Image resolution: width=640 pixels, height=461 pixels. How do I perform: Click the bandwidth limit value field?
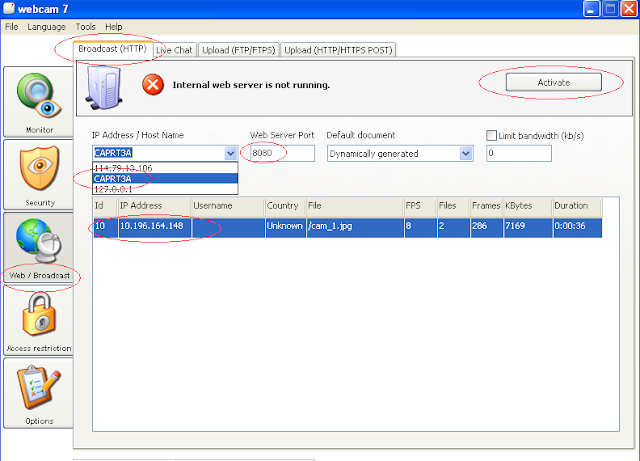coord(519,153)
